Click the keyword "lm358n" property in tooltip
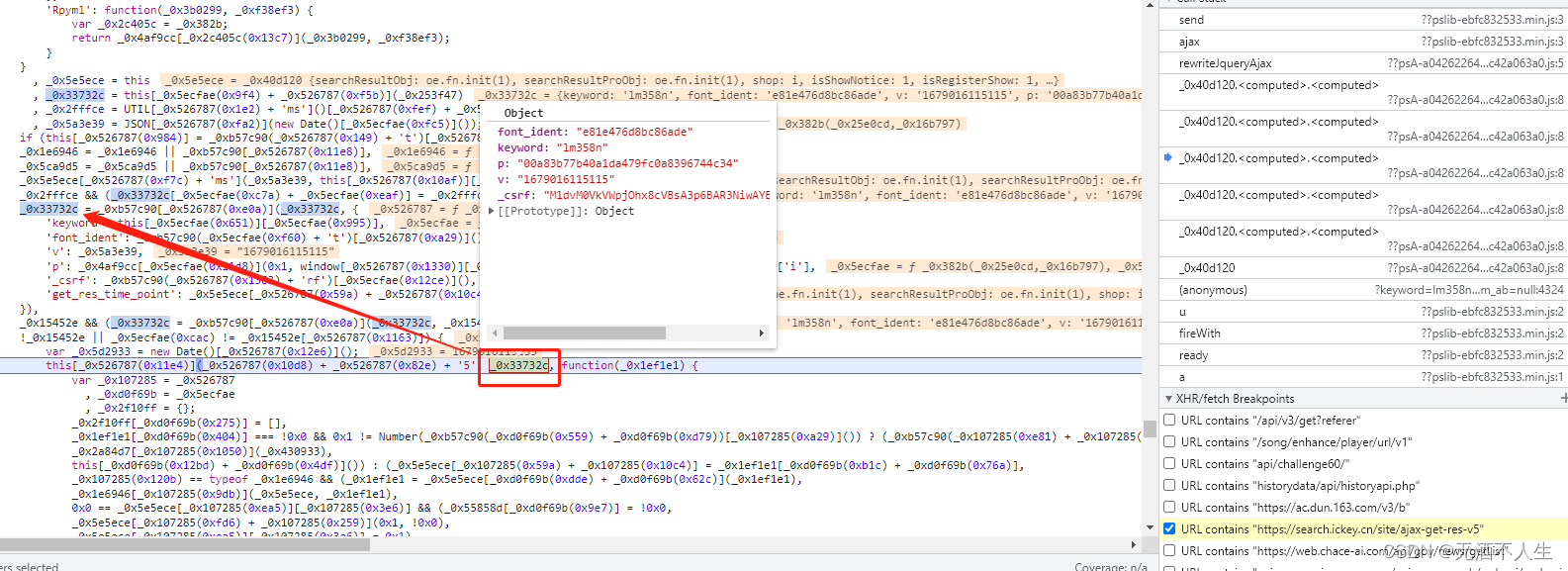 click(x=553, y=147)
